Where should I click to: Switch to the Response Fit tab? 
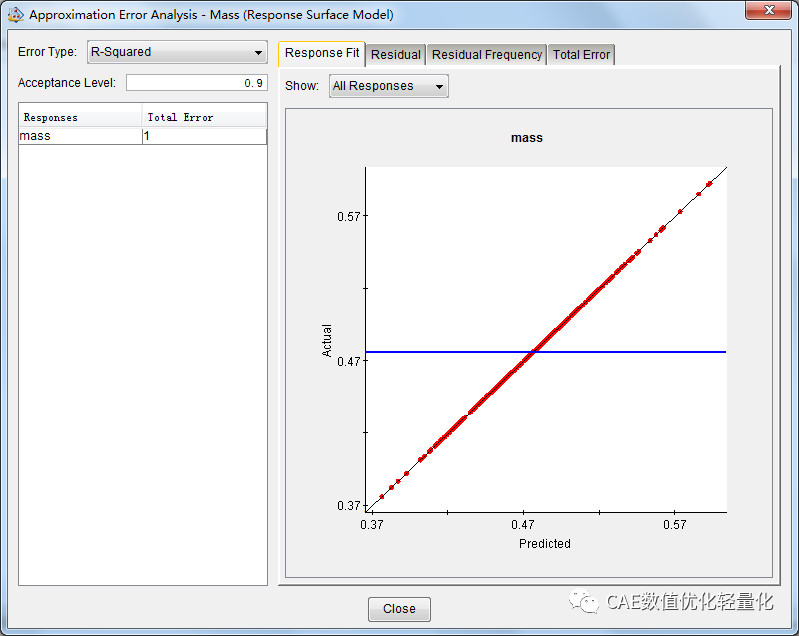click(322, 54)
